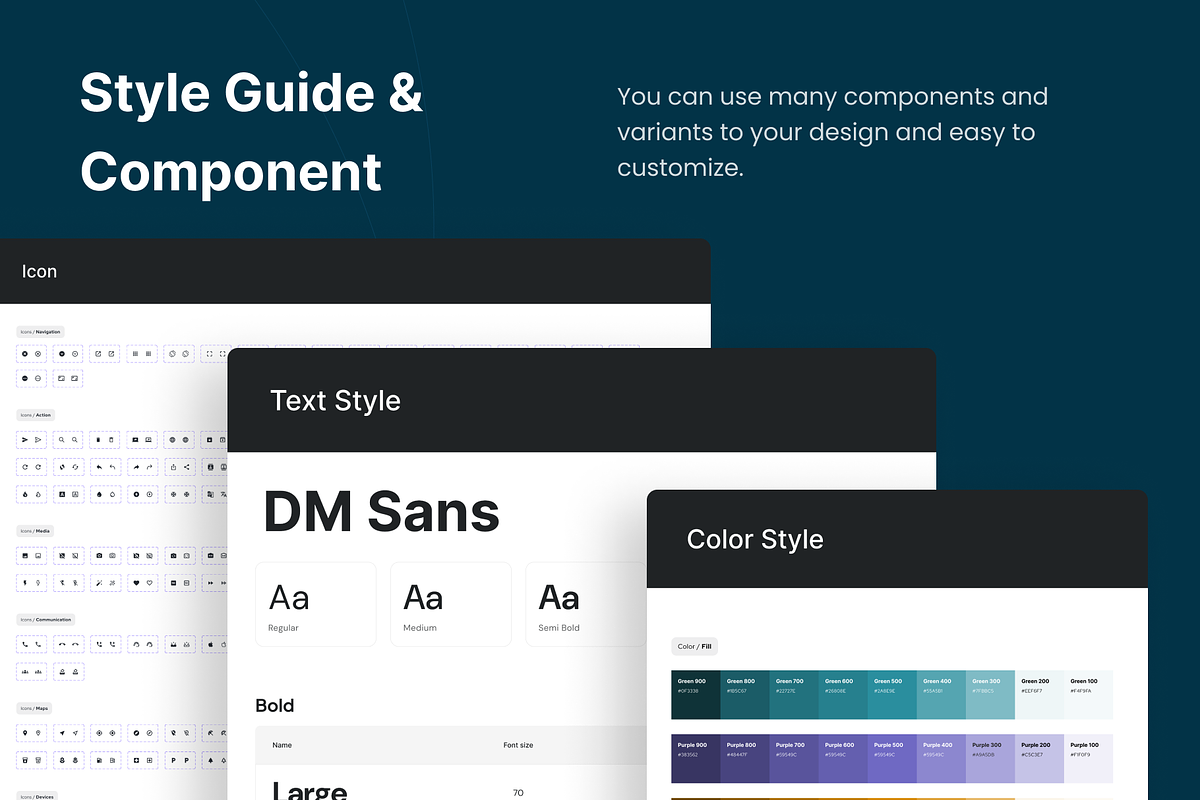Select the Purple 700 swatch

[x=794, y=758]
